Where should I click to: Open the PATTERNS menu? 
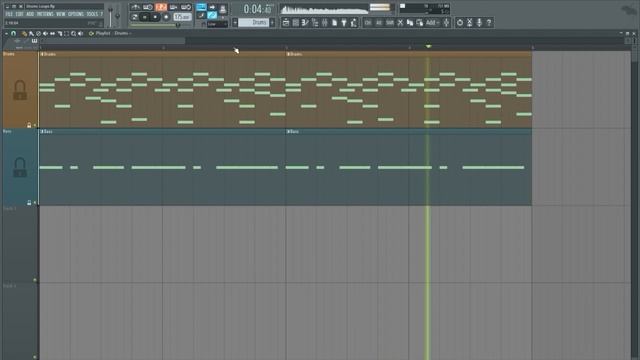pos(45,14)
